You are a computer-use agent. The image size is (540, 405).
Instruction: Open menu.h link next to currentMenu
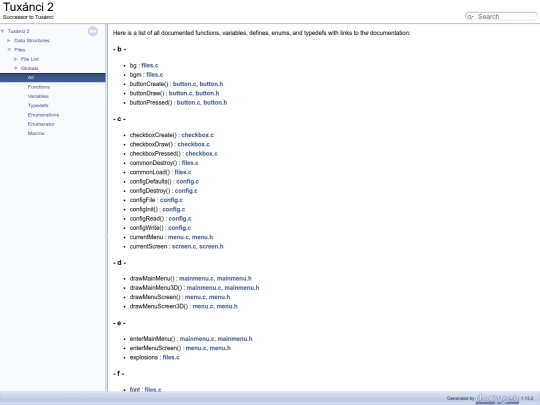point(202,237)
